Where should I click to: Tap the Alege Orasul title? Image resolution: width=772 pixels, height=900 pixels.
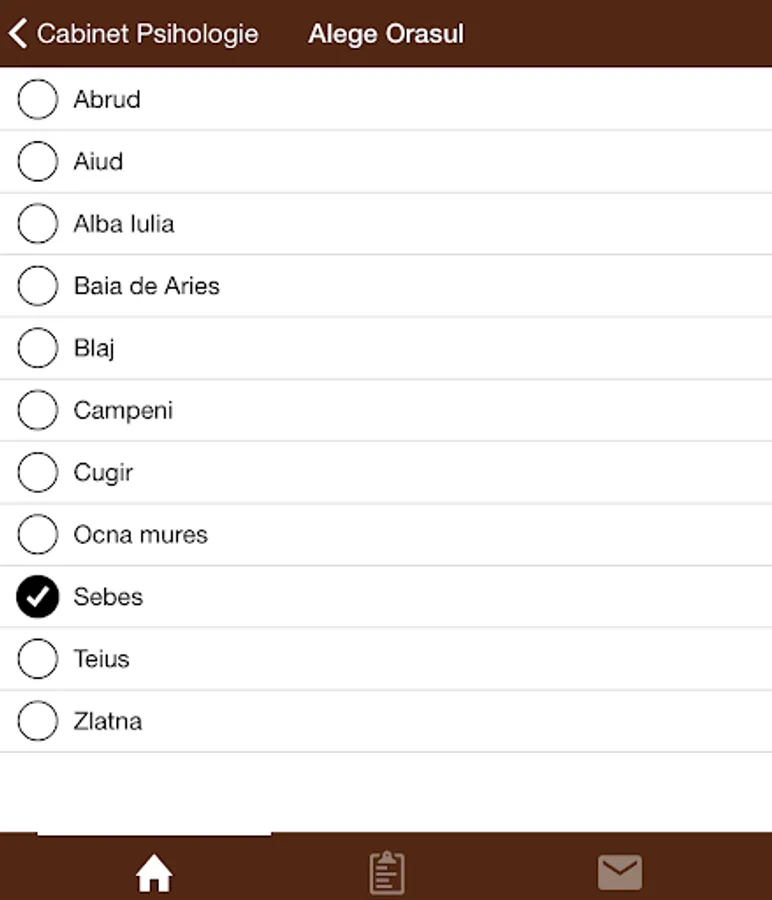pos(386,33)
